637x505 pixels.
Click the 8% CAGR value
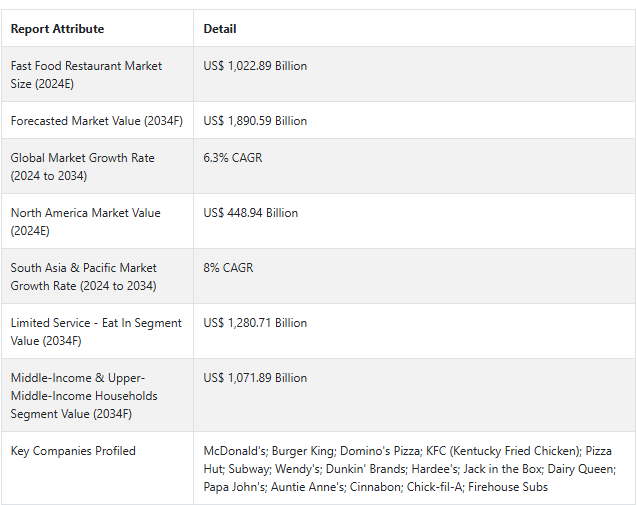228,268
